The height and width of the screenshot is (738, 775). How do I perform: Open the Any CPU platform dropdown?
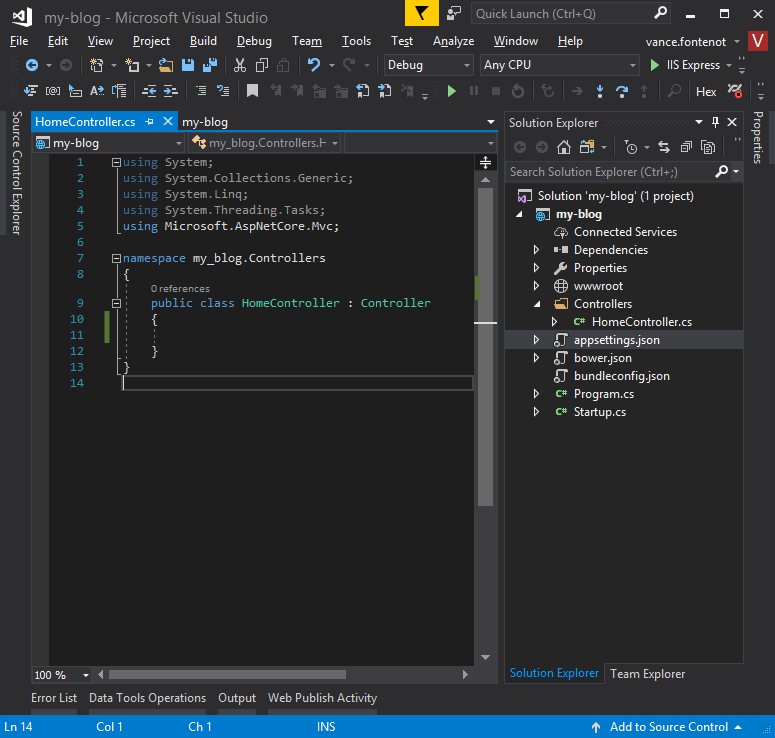click(559, 65)
